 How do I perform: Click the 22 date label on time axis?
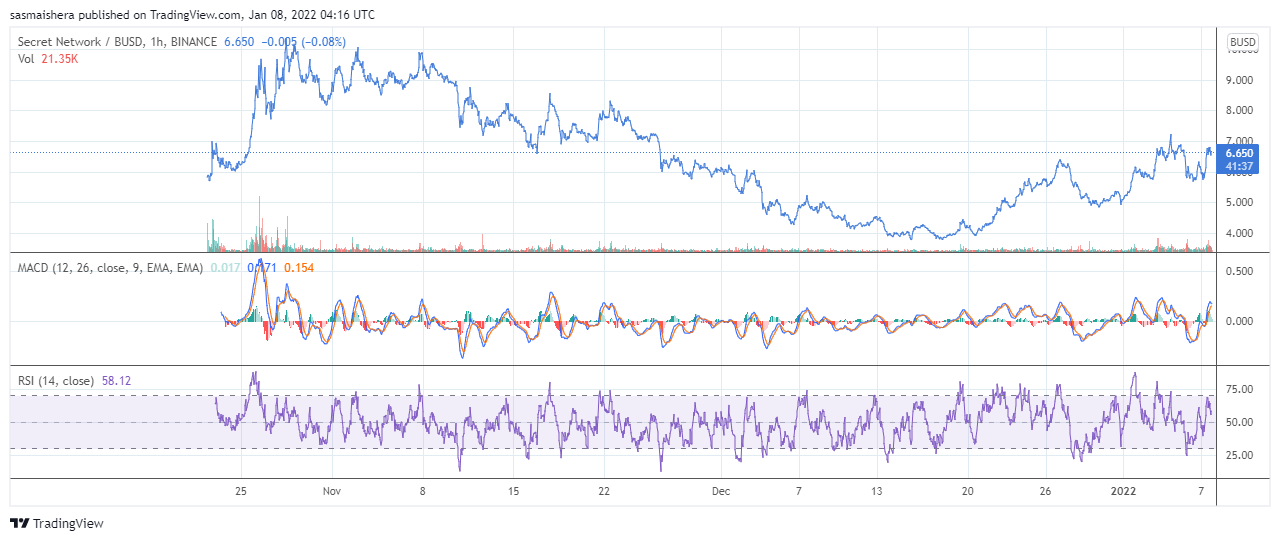pyautogui.click(x=604, y=492)
